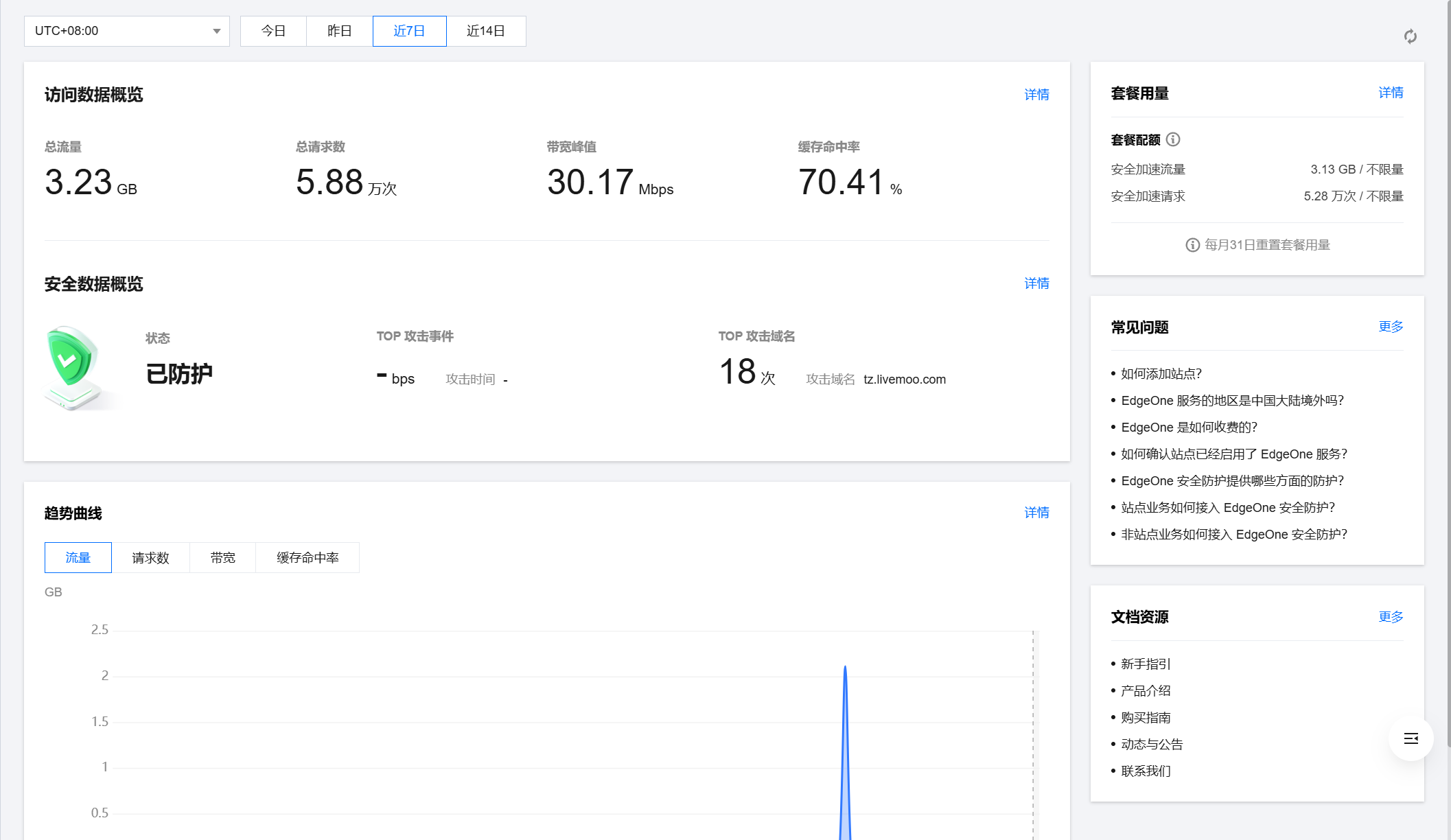Open 详情 for 访问数据概览
The height and width of the screenshot is (840, 1451).
1036,95
